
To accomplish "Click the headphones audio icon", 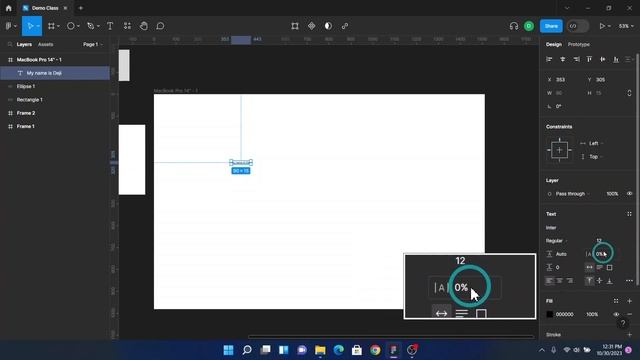I will [x=514, y=26].
